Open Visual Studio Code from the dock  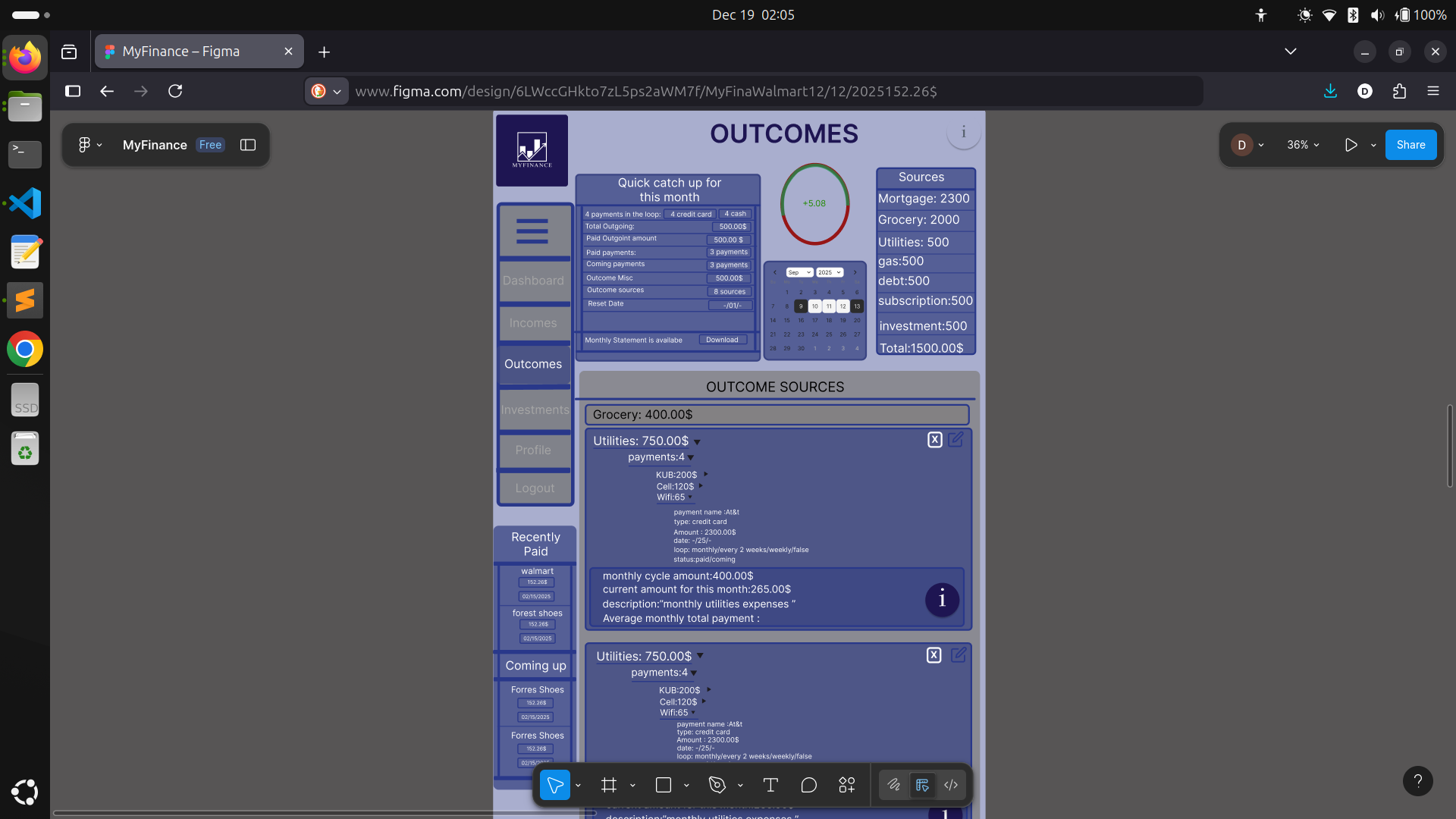click(25, 203)
